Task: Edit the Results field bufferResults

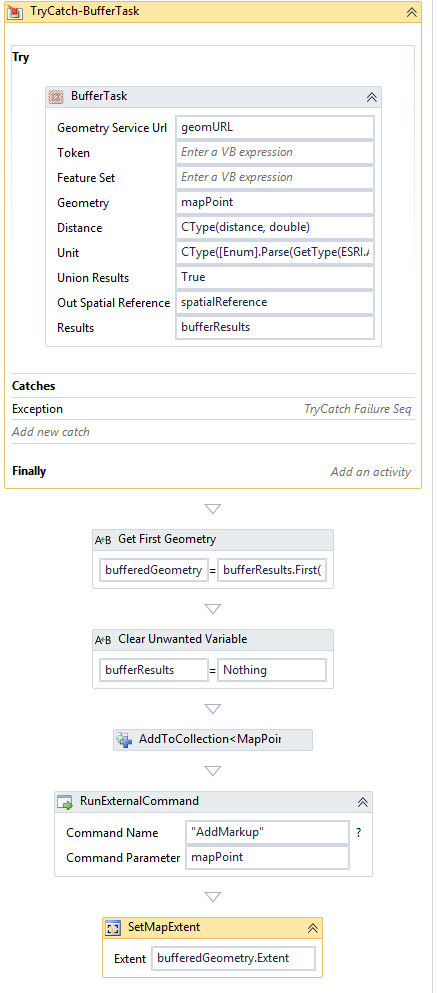Action: coord(275,327)
